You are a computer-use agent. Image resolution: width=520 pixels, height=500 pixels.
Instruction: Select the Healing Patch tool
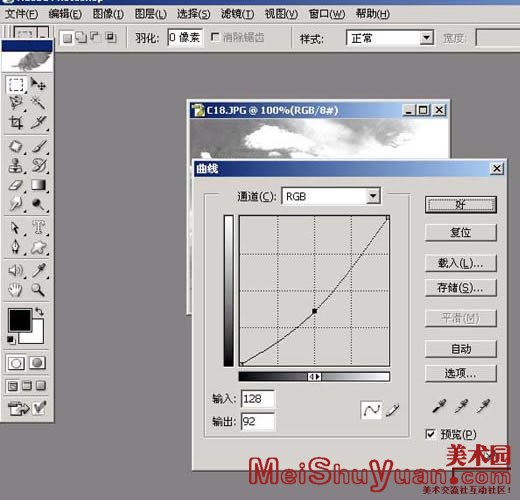pyautogui.click(x=16, y=146)
